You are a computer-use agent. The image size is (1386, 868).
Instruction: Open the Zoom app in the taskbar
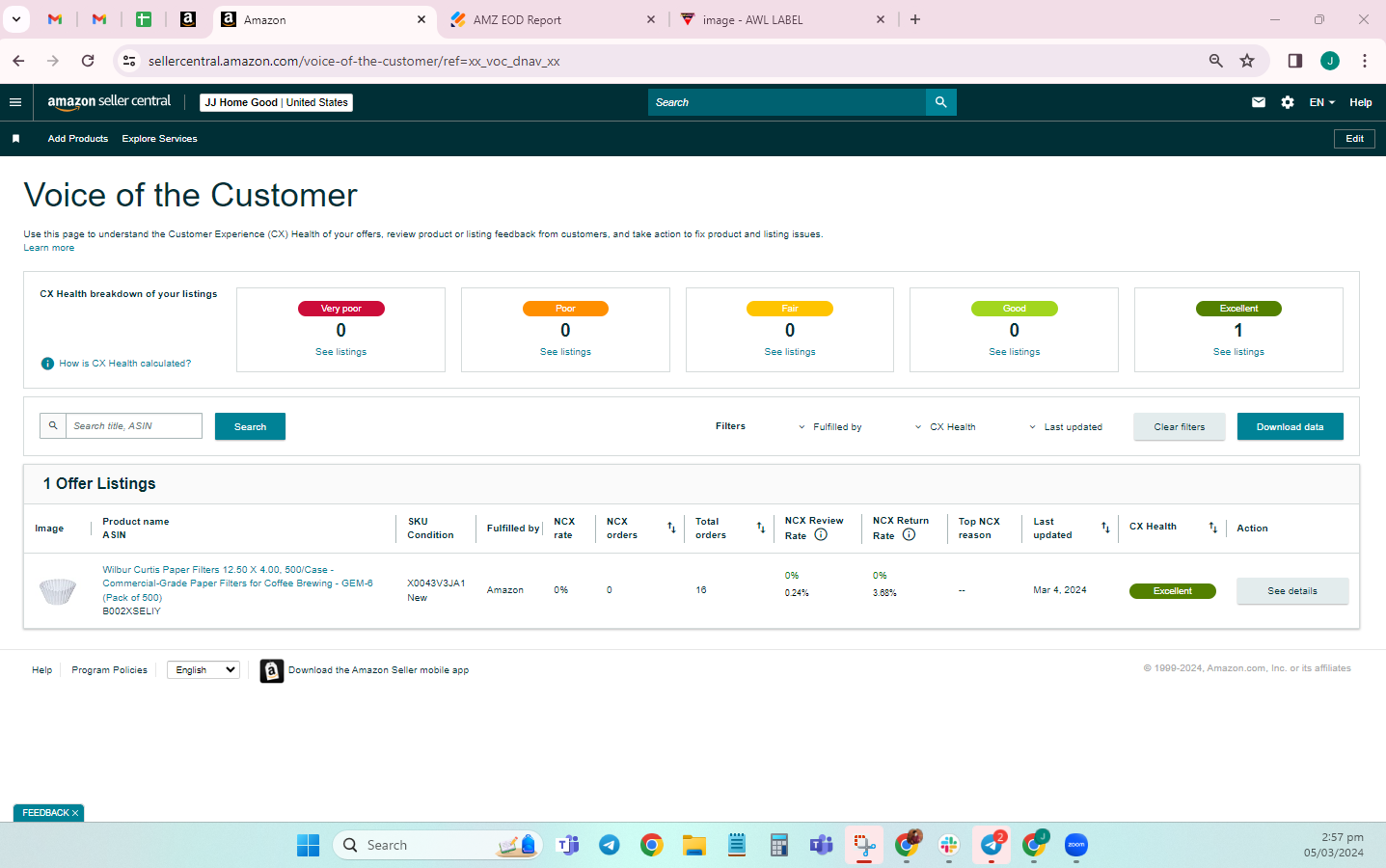(x=1076, y=846)
